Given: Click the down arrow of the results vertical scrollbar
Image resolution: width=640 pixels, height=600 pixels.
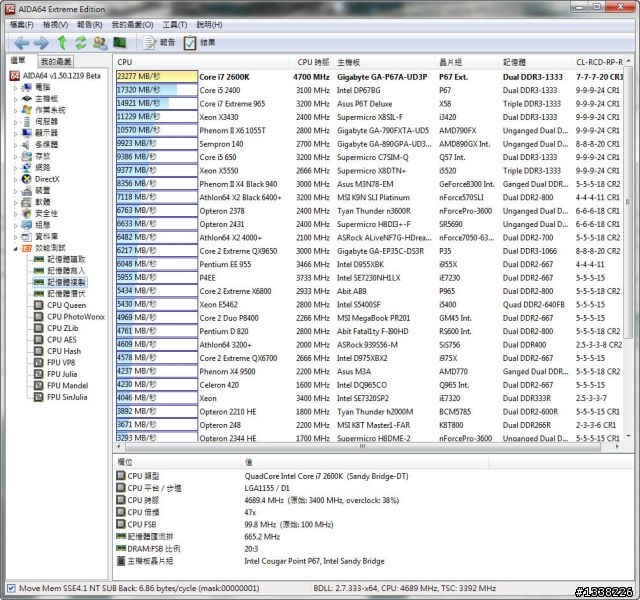Looking at the screenshot, I should click(x=628, y=437).
